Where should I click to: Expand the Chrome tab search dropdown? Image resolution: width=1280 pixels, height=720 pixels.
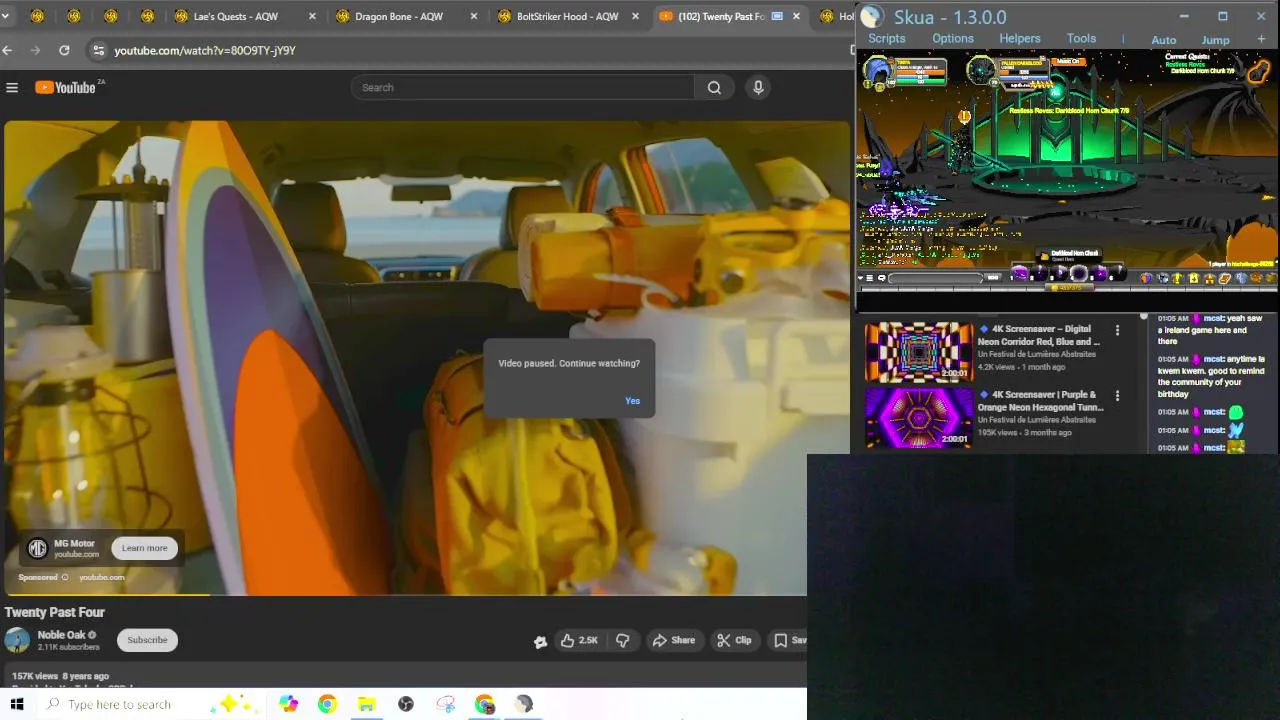point(5,16)
